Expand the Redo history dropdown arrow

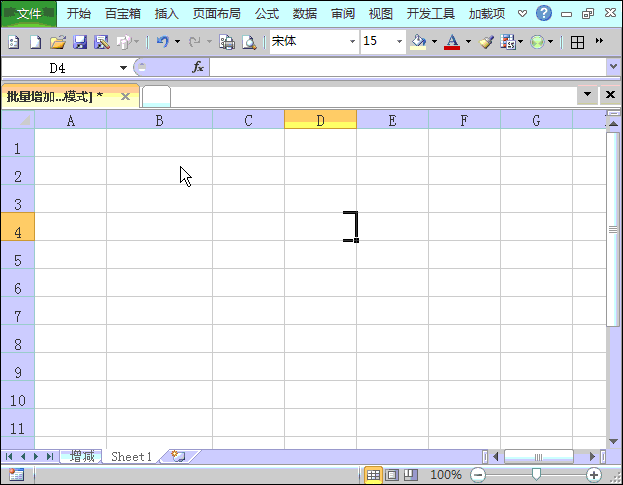[209, 41]
